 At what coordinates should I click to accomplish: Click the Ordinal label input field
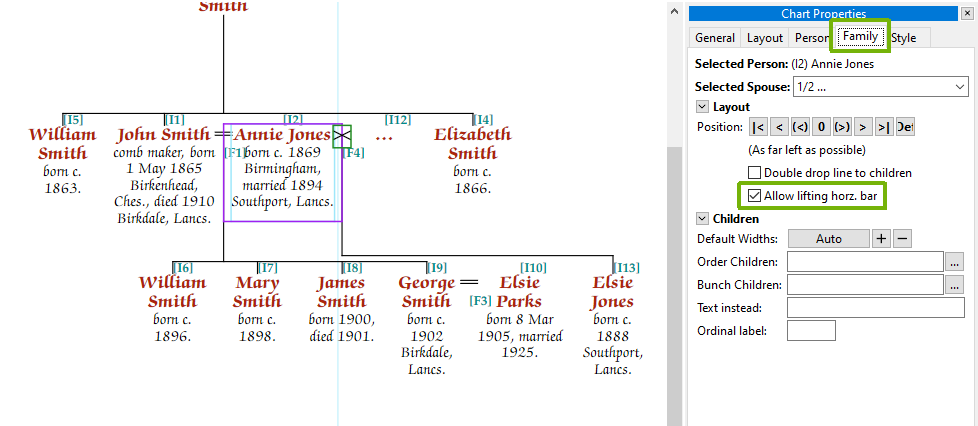[810, 331]
